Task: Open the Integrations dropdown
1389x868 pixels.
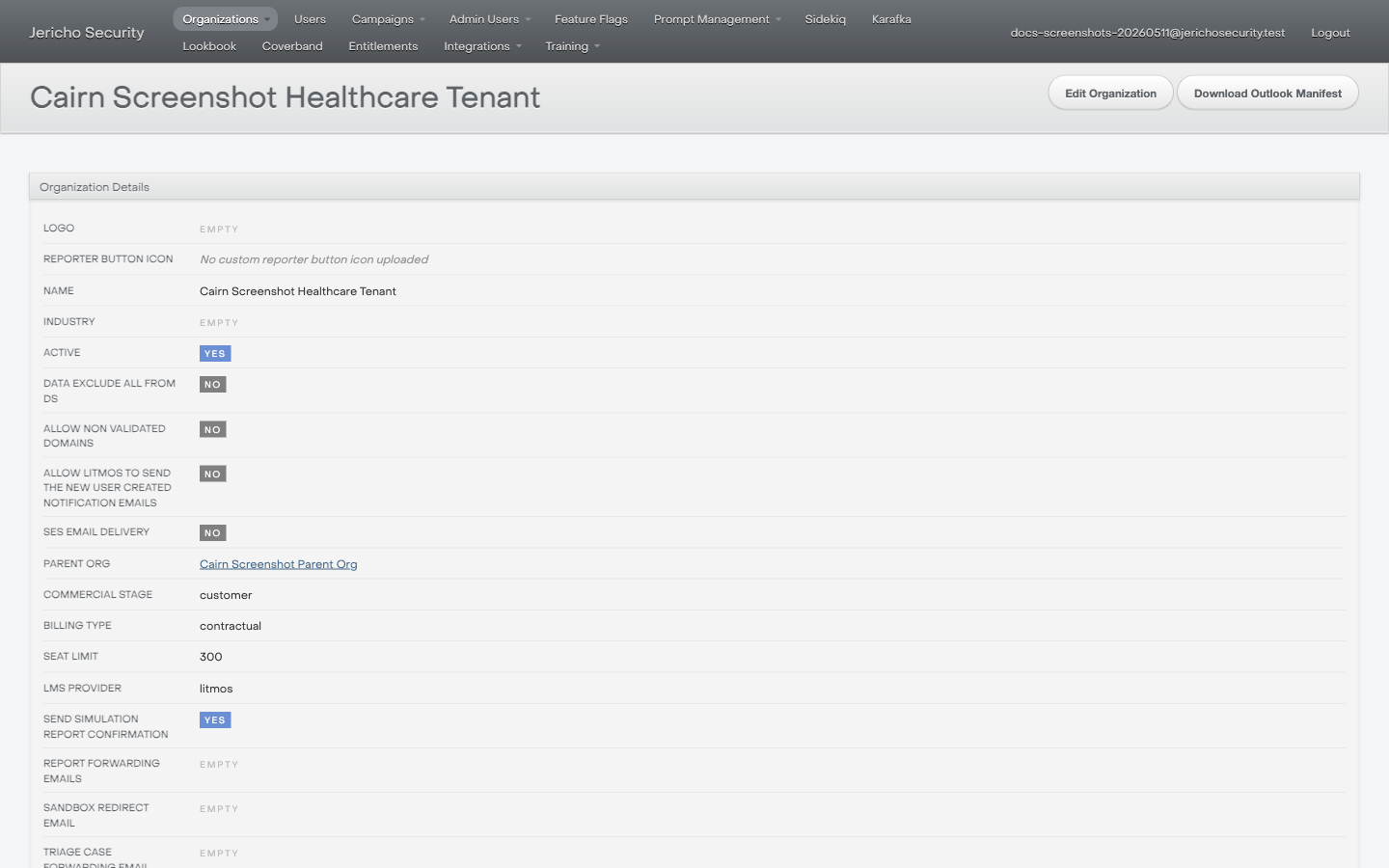Action: (x=482, y=46)
